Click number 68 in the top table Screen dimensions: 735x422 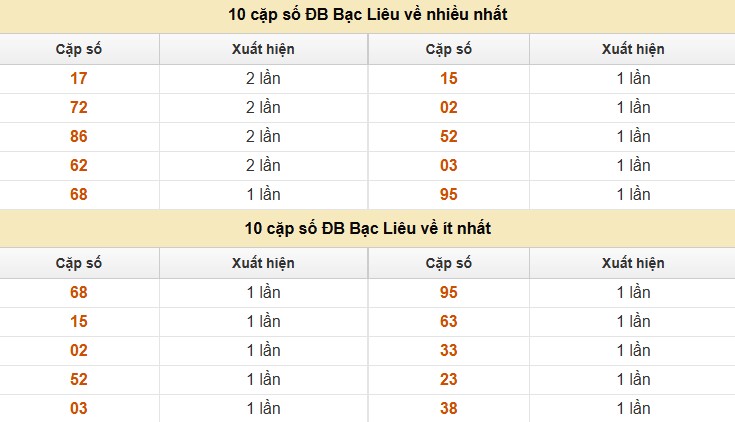click(x=79, y=195)
